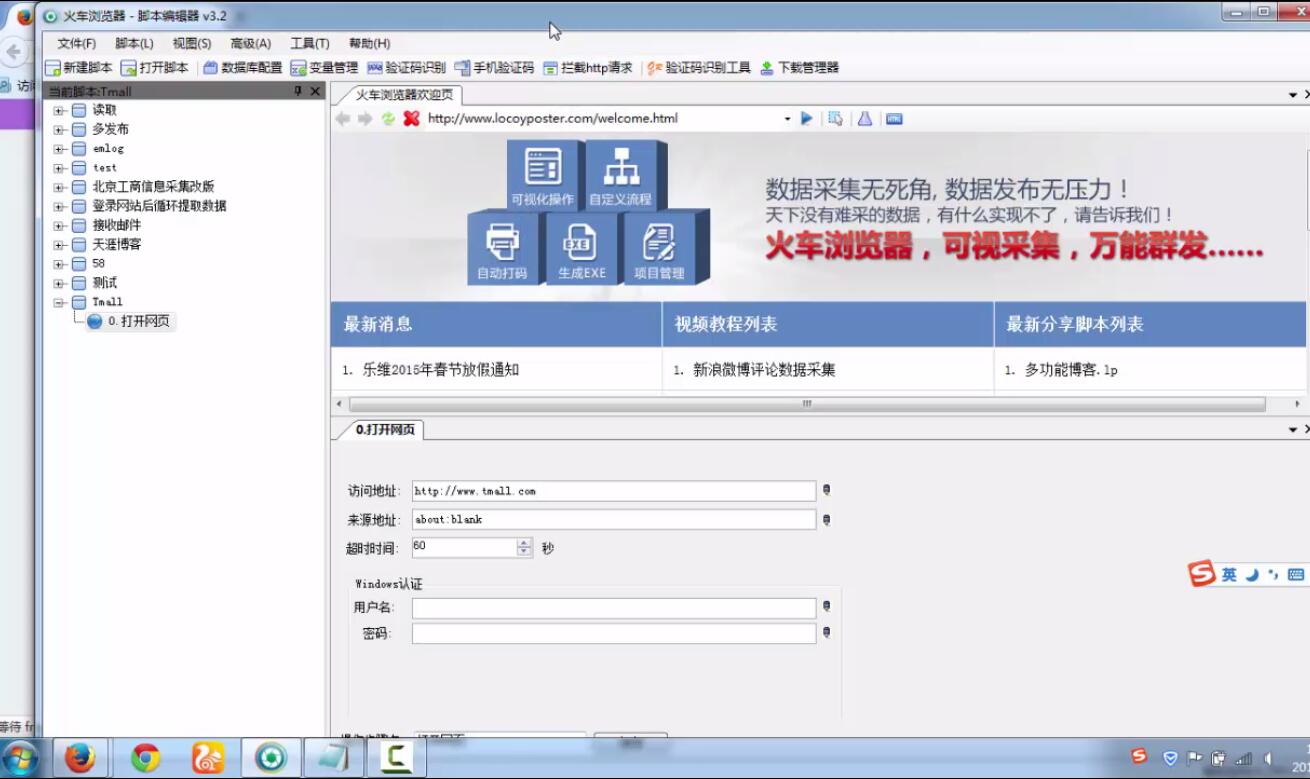Open the 新浪微博评论数据采集 tutorial link
1310x779 pixels.
[764, 370]
